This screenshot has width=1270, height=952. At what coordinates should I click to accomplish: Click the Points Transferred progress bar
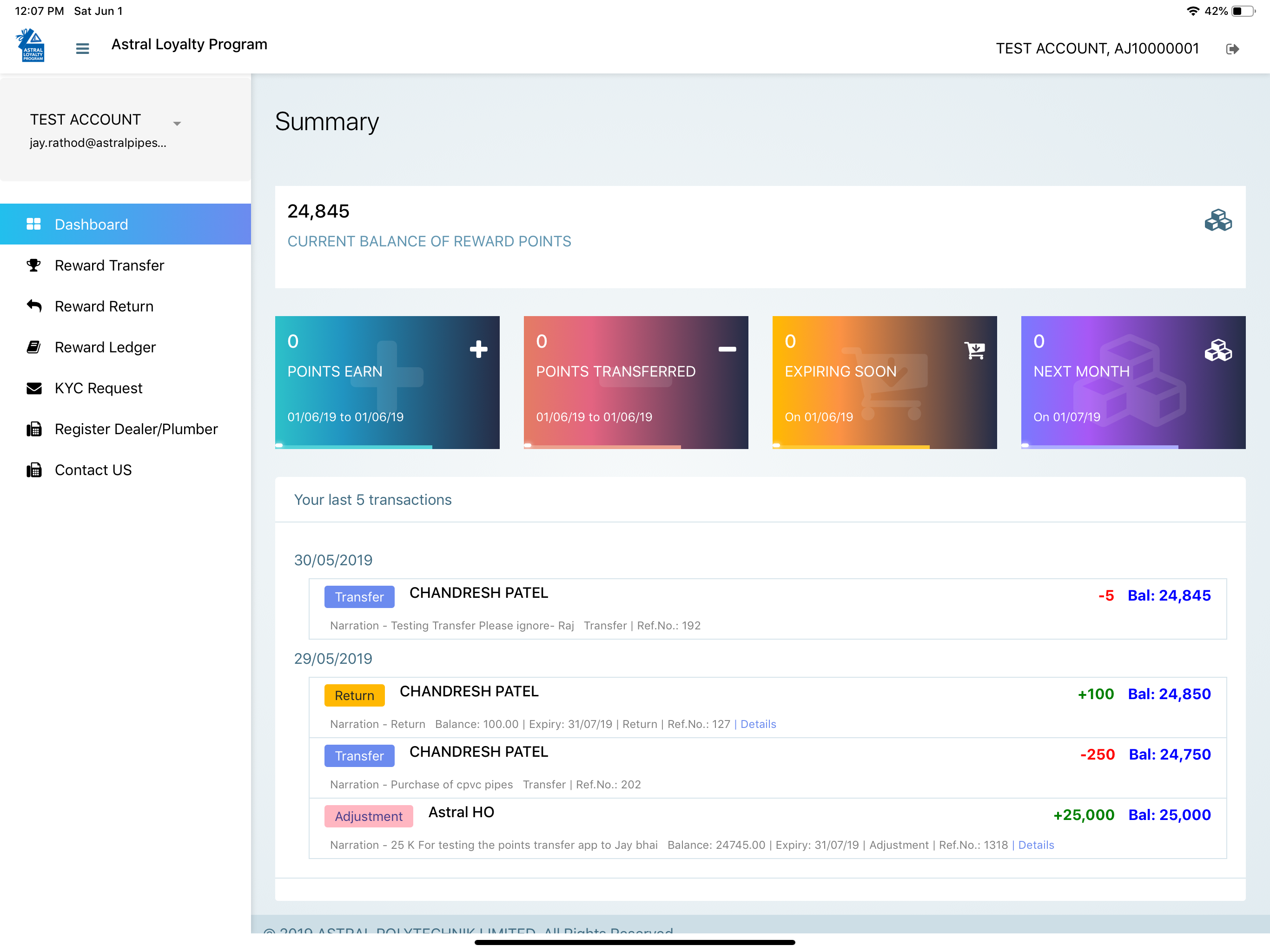(x=602, y=446)
